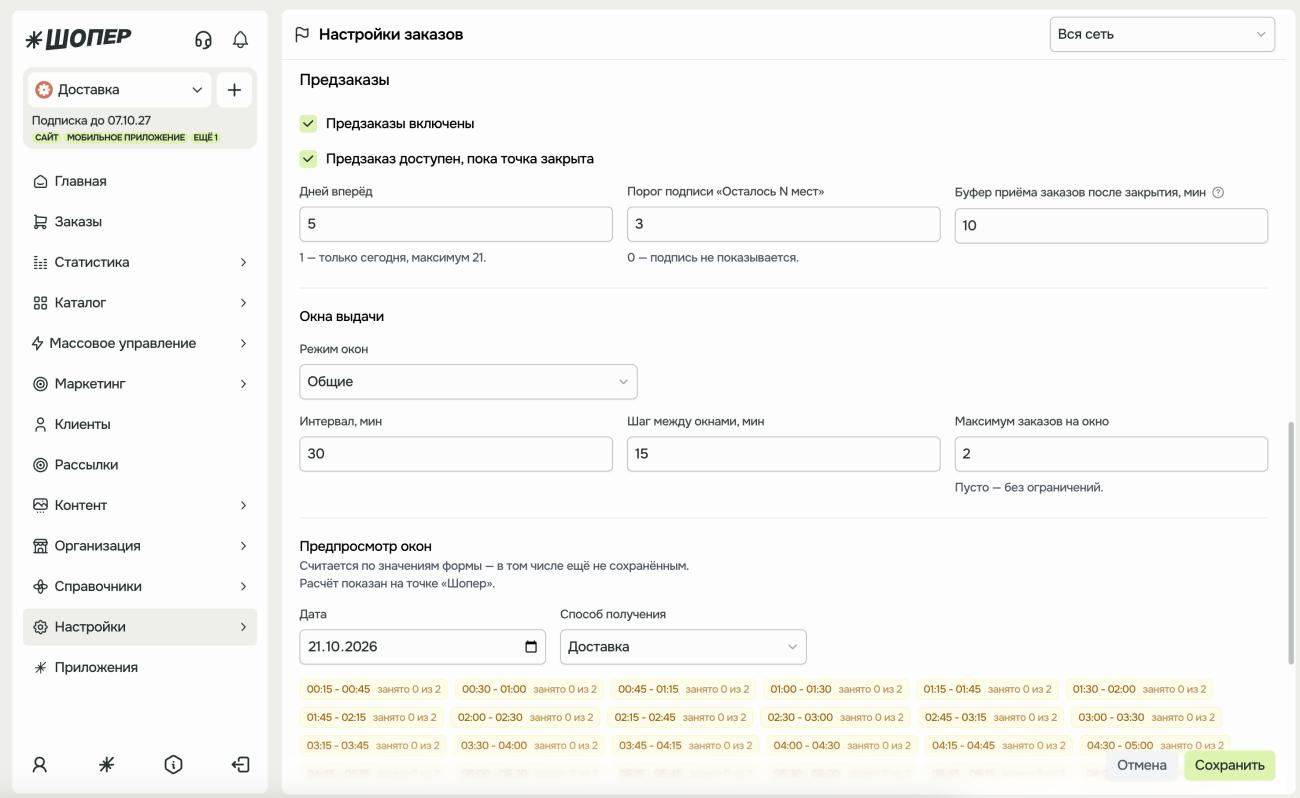Open notifications bell
The image size is (1300, 798).
(240, 40)
